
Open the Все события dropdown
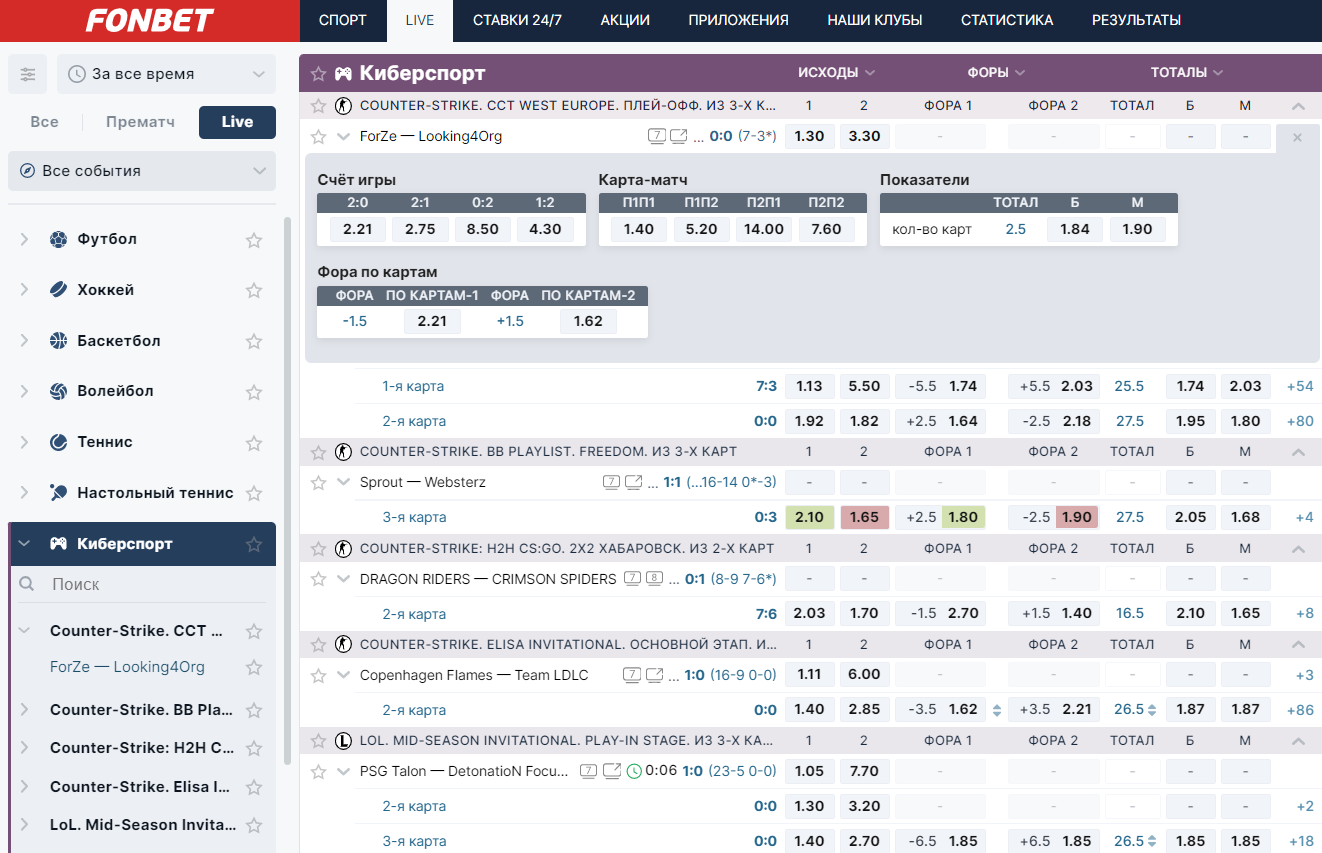(141, 171)
